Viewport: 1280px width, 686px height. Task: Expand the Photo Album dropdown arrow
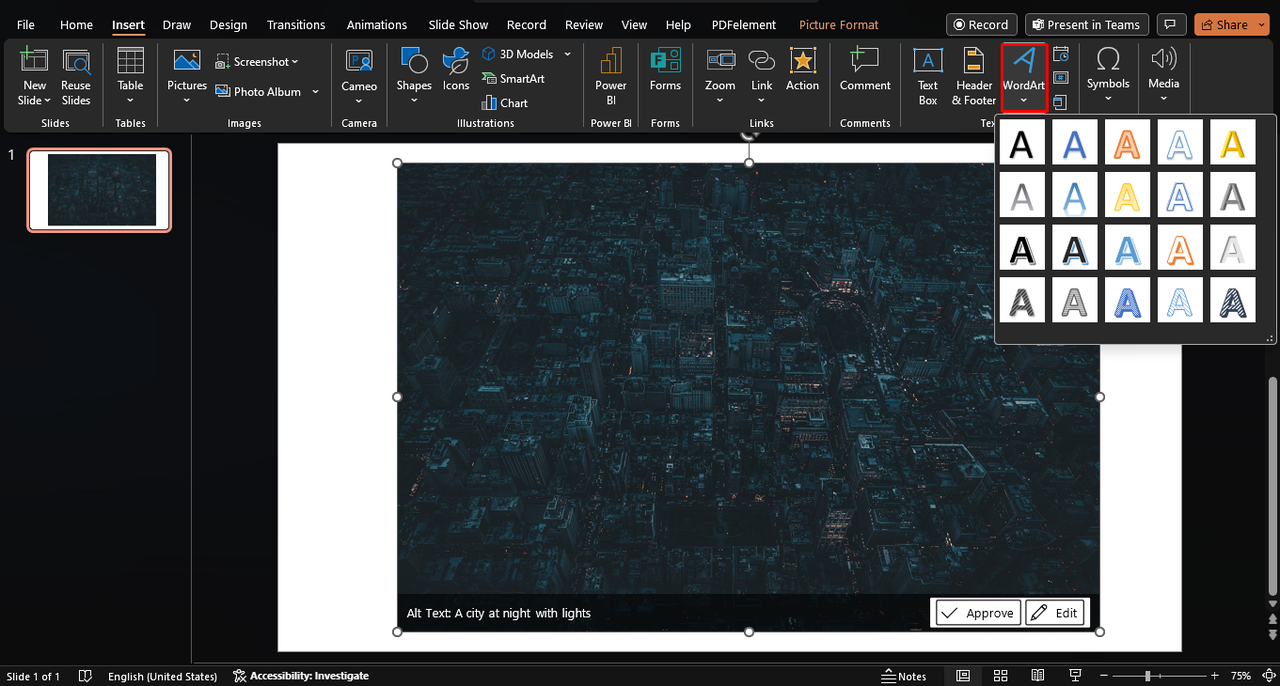point(315,91)
